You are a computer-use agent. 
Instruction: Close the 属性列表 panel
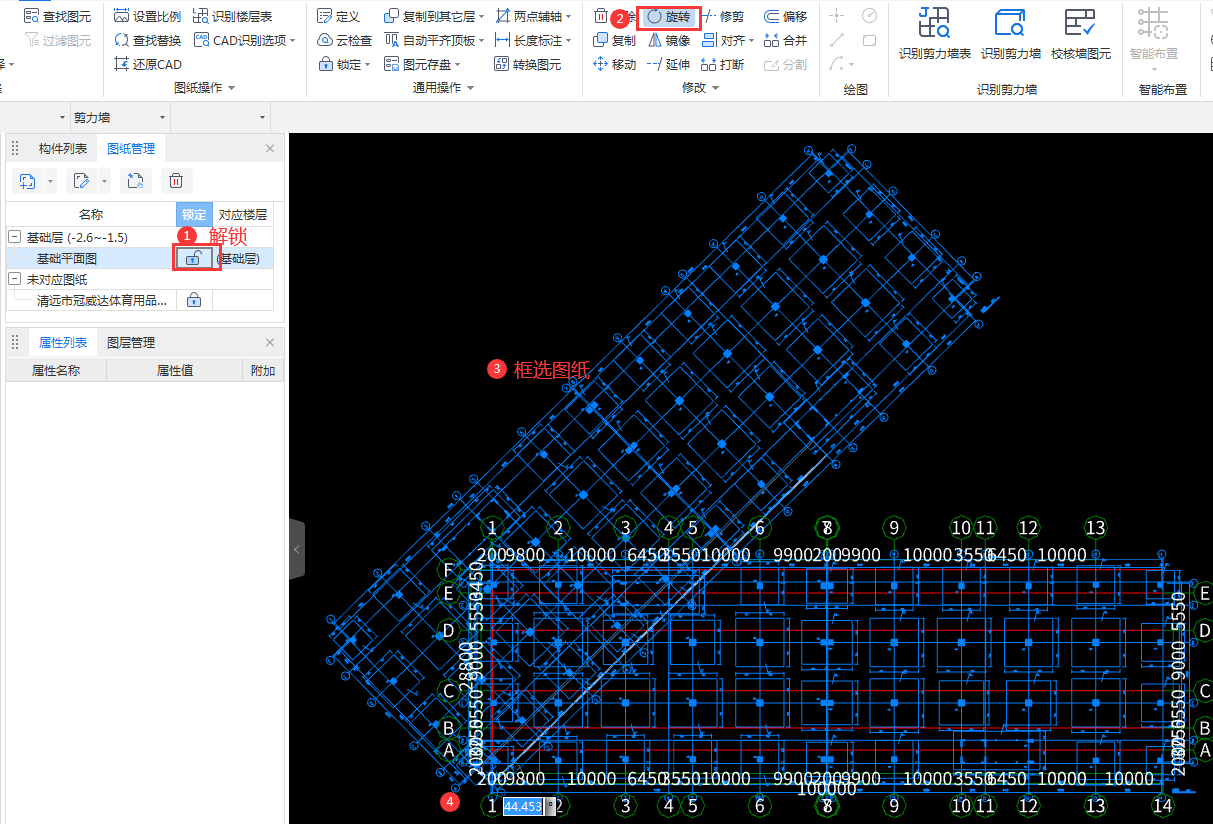point(269,342)
